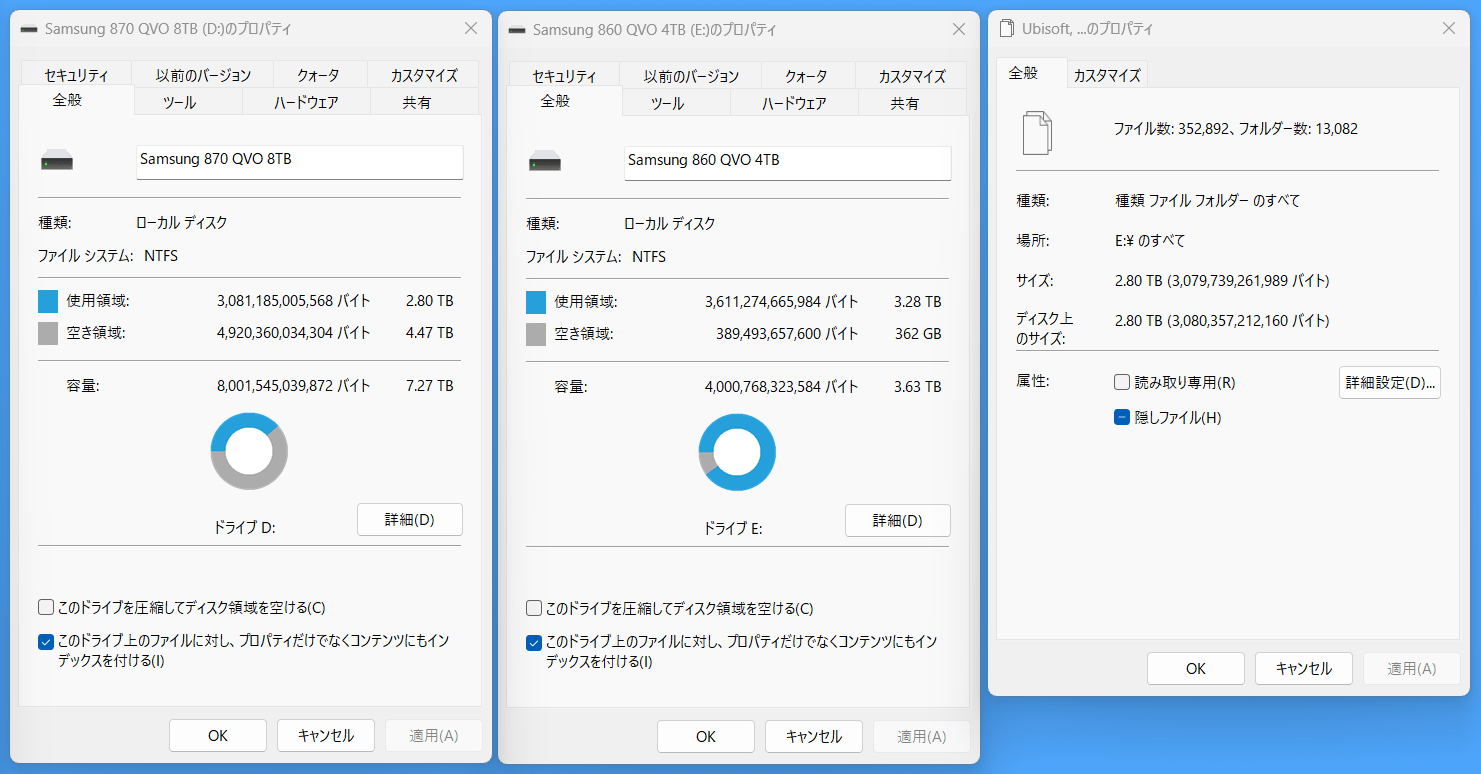The width and height of the screenshot is (1481, 774).
Task: Click the volume name field Samsung 860 QVO 4TB
Action: coord(787,163)
